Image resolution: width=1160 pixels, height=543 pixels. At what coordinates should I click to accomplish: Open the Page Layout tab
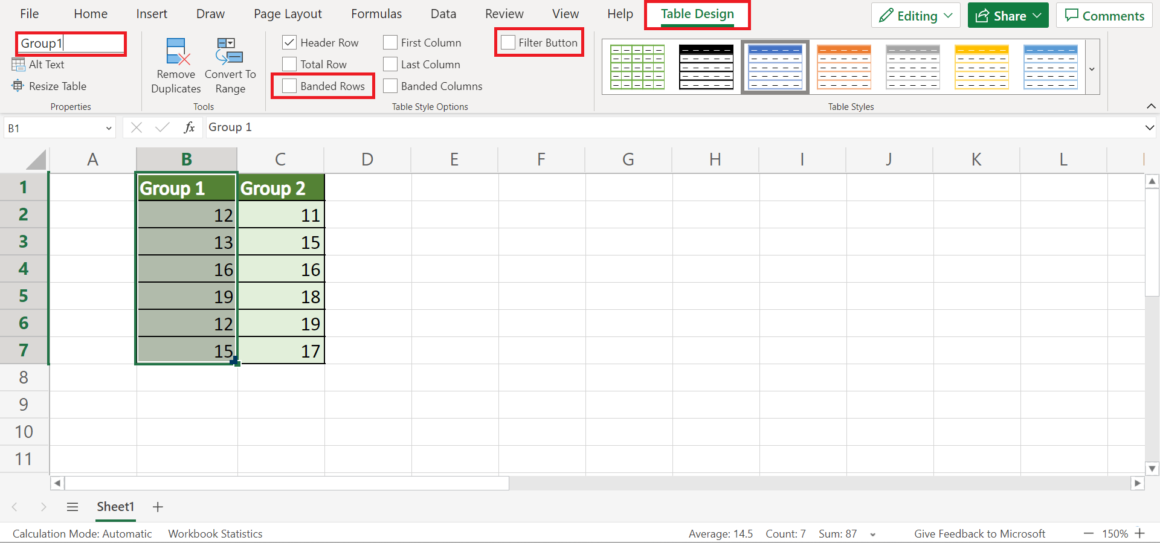[x=288, y=14]
